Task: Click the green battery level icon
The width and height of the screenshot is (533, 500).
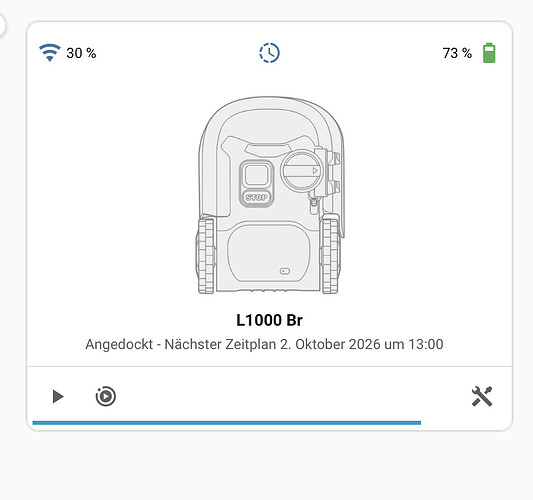Action: (489, 53)
